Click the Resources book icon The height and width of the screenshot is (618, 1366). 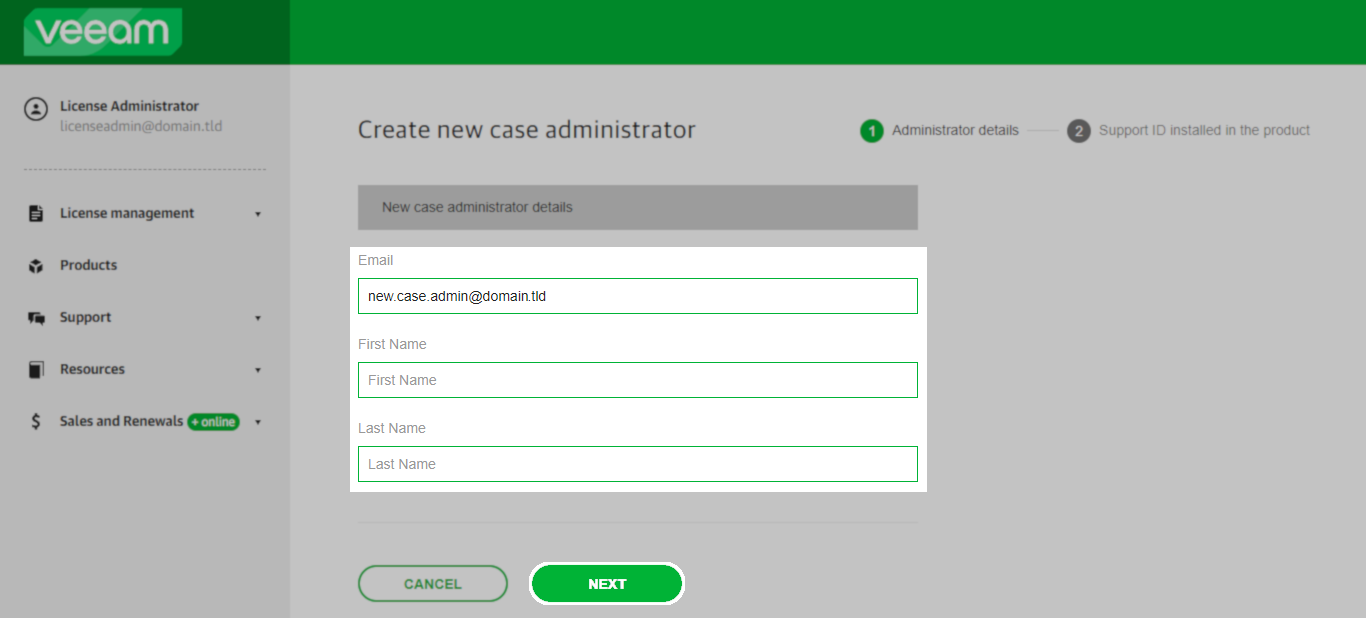click(x=36, y=370)
